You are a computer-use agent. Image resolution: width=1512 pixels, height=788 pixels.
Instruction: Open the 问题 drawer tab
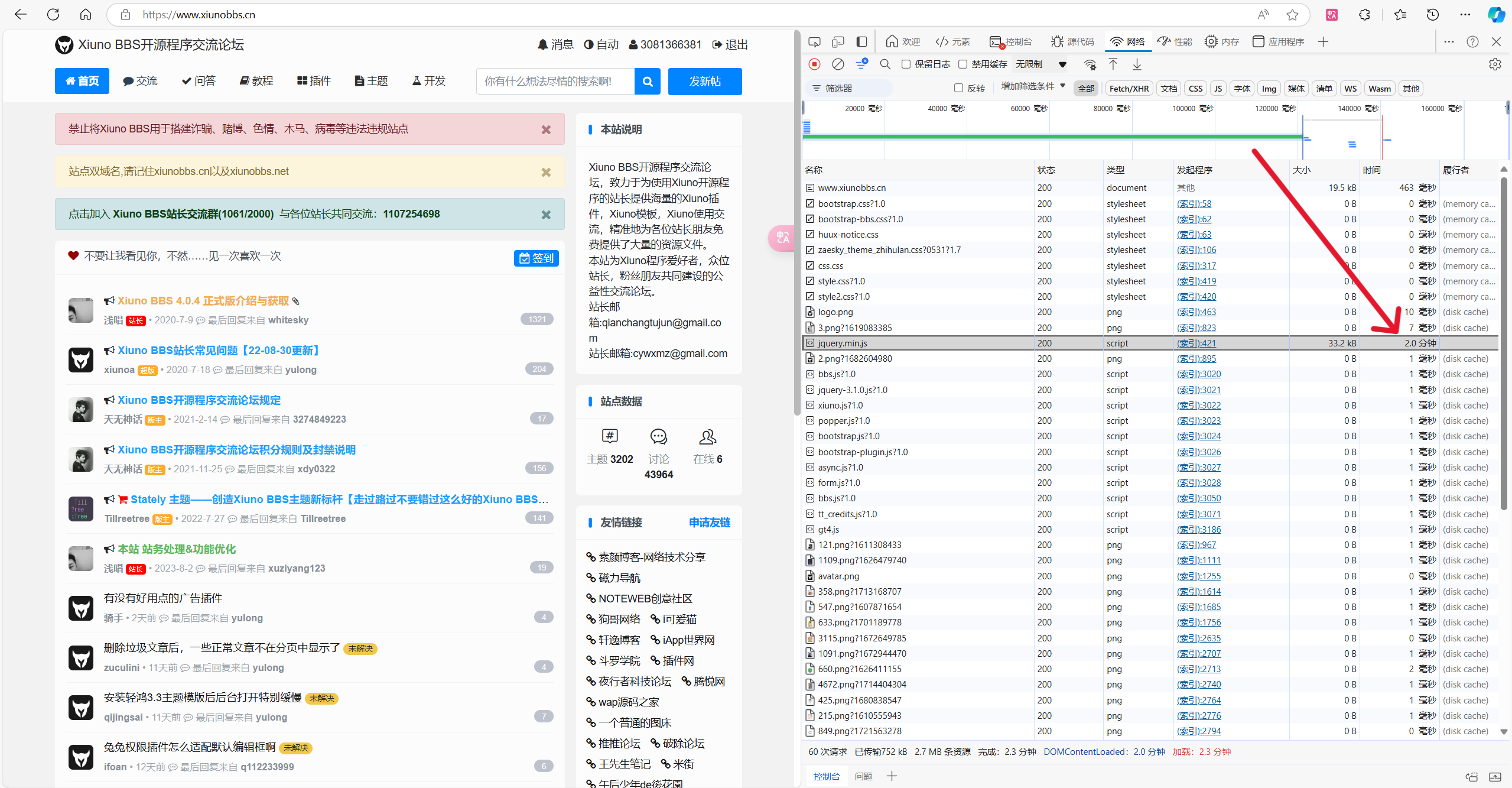[x=863, y=776]
